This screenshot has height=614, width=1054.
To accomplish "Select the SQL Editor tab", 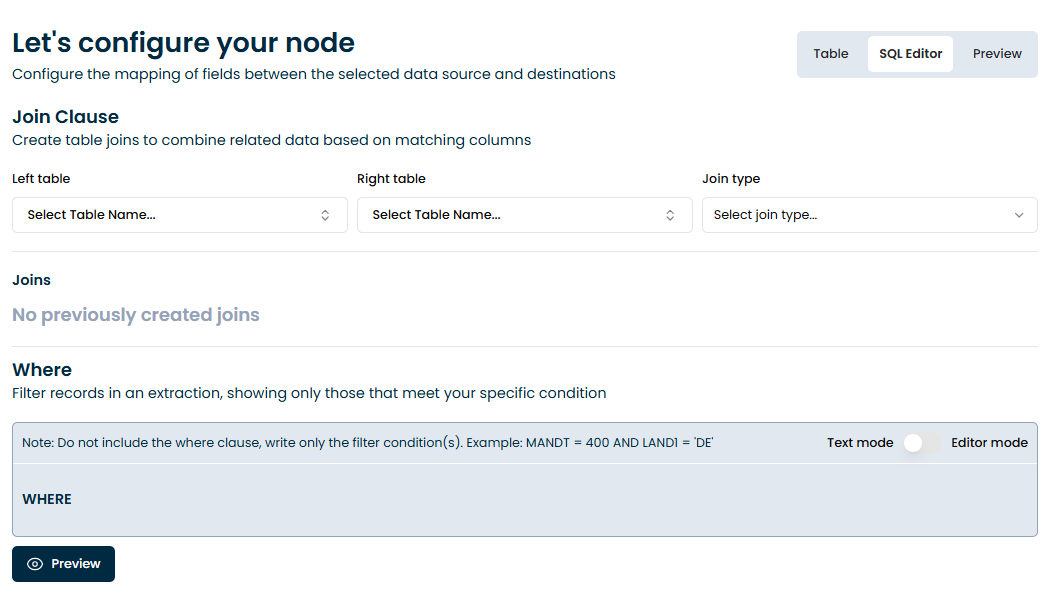I will (910, 54).
